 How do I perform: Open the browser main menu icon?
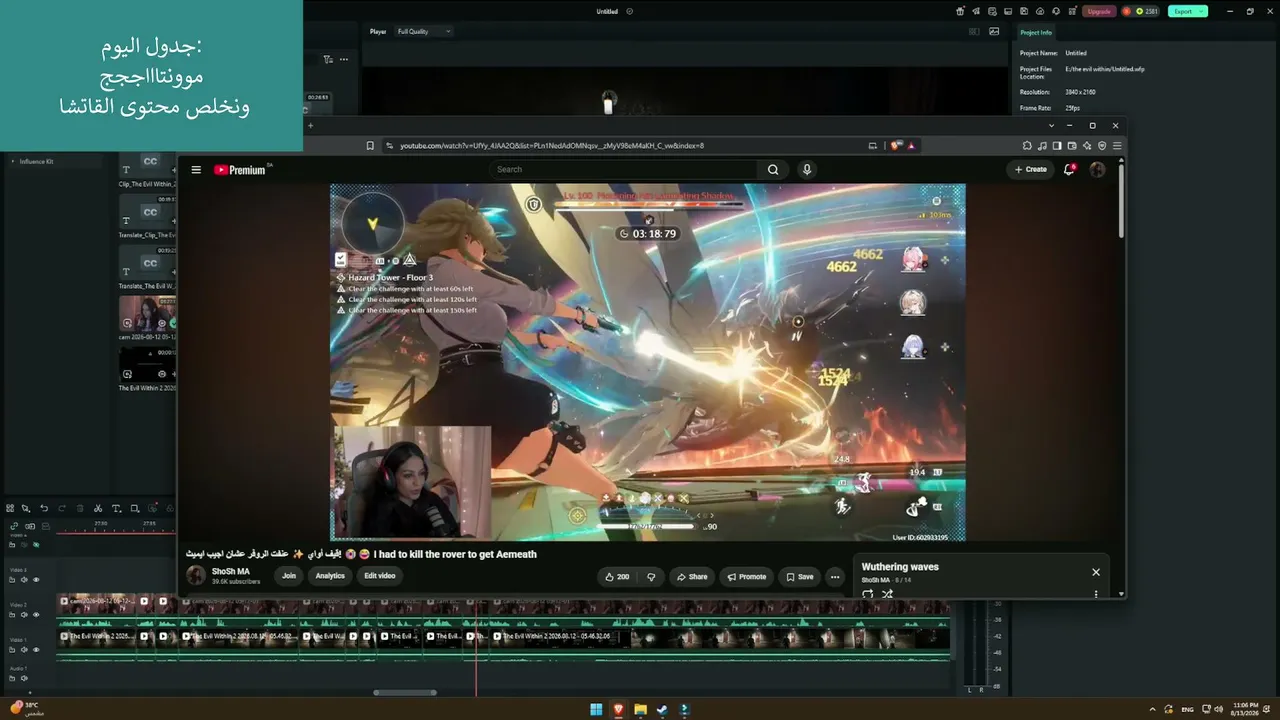1117,146
